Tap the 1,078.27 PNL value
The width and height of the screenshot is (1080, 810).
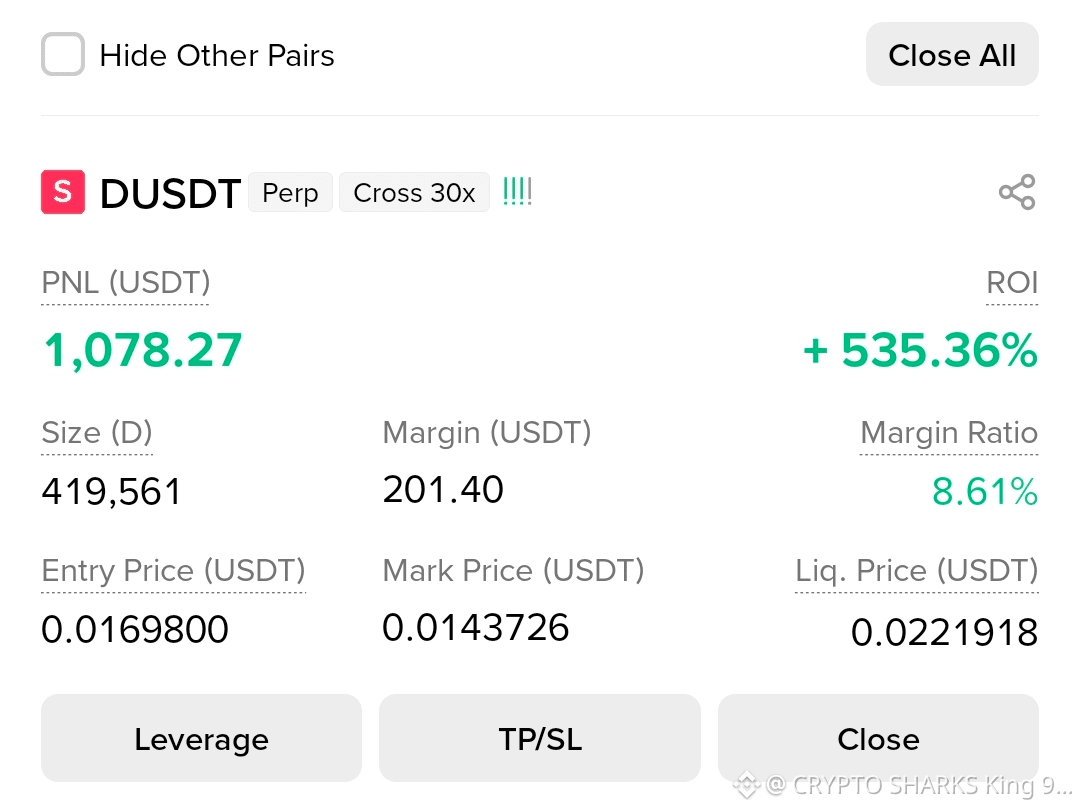[143, 350]
